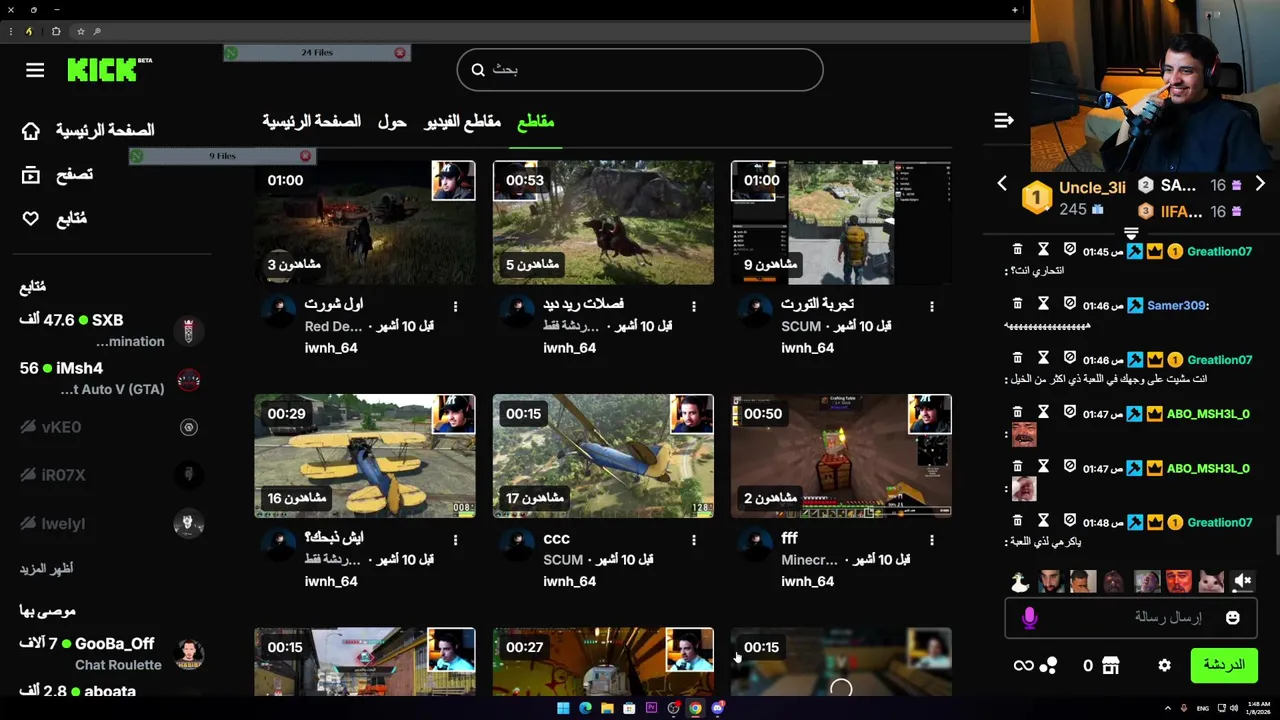Click the infinity icon below chat
This screenshot has width=1280, height=720.
tap(1023, 665)
